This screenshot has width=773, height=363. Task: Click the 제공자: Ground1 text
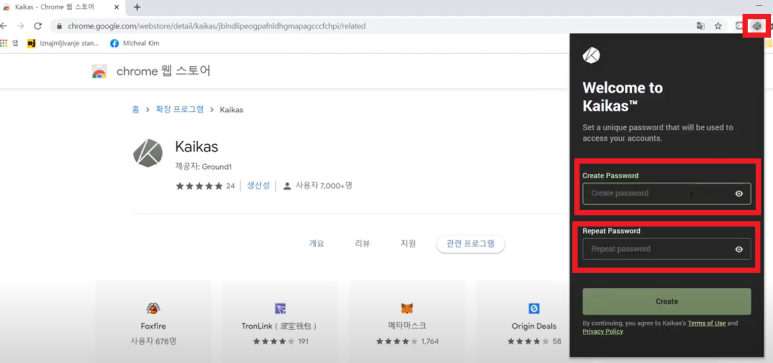click(x=203, y=167)
